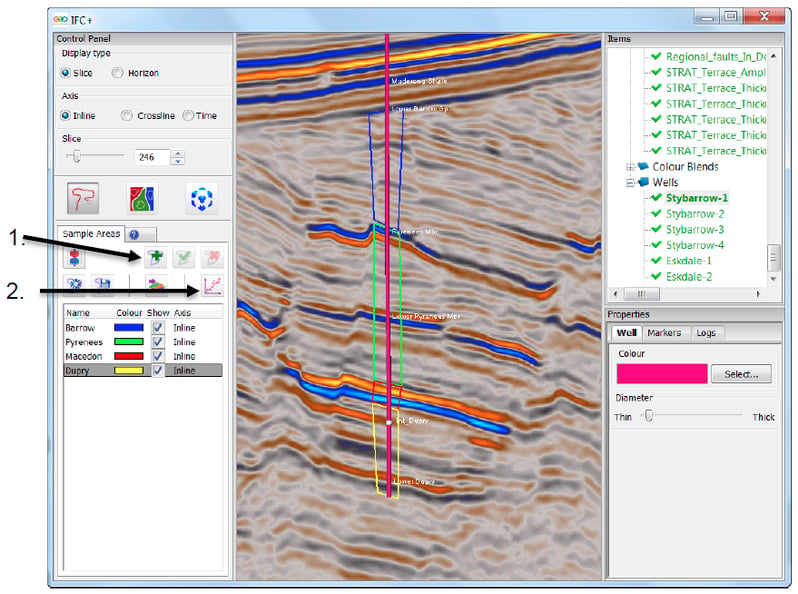The height and width of the screenshot is (594, 798).
Task: Click the red and blue well sampling icon
Action: pyautogui.click(x=74, y=258)
